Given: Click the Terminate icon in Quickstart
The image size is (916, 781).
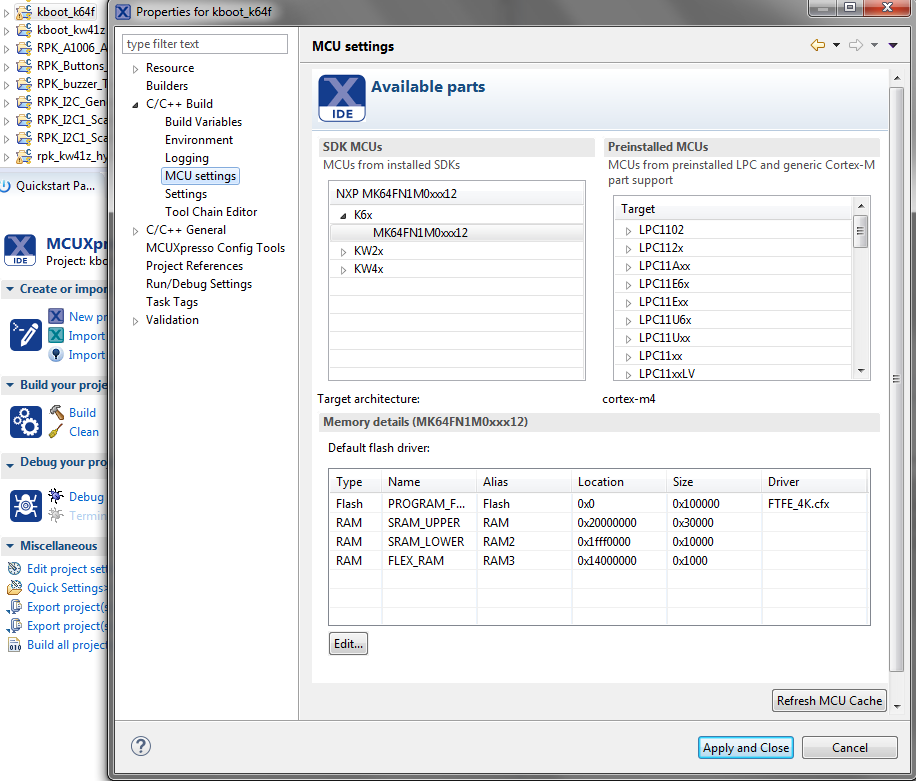Looking at the screenshot, I should click(56, 515).
